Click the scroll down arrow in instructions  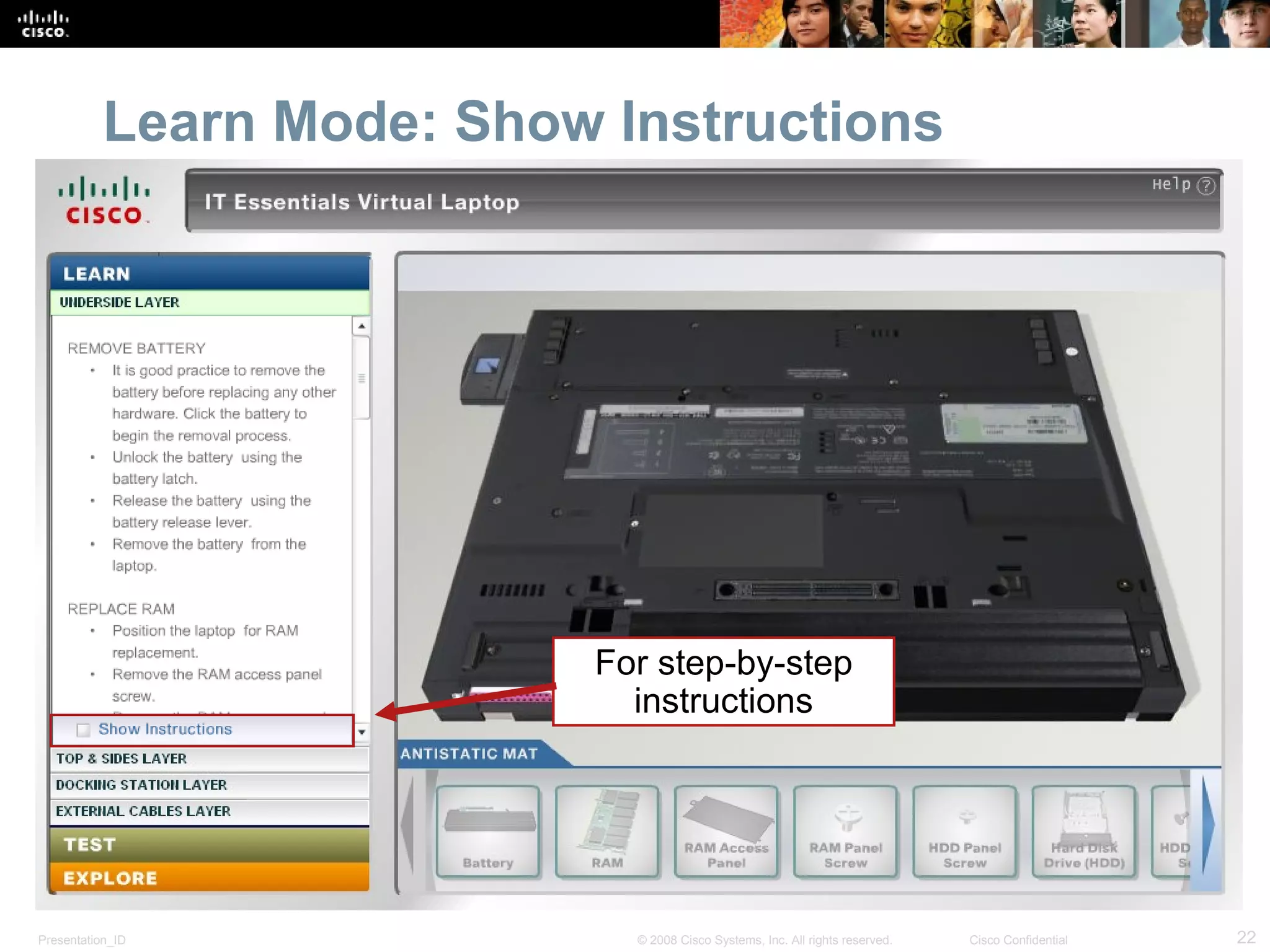[x=362, y=732]
